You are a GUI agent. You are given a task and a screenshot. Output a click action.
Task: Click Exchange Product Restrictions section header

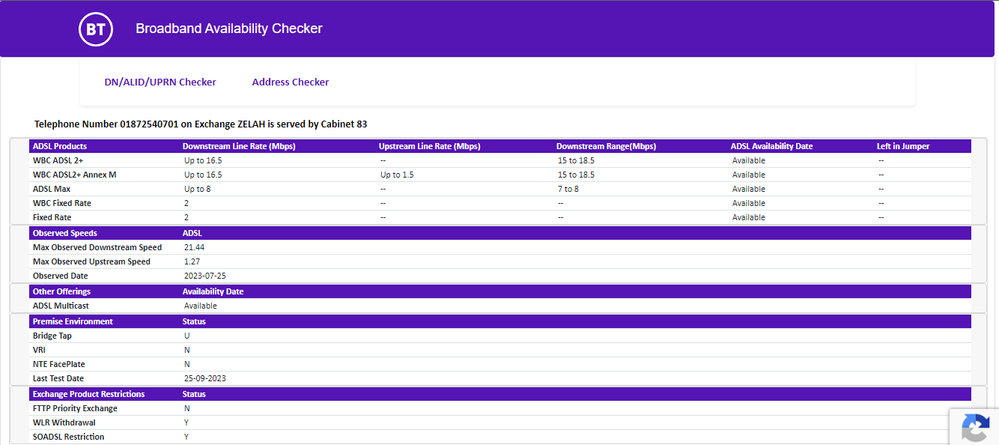click(89, 394)
